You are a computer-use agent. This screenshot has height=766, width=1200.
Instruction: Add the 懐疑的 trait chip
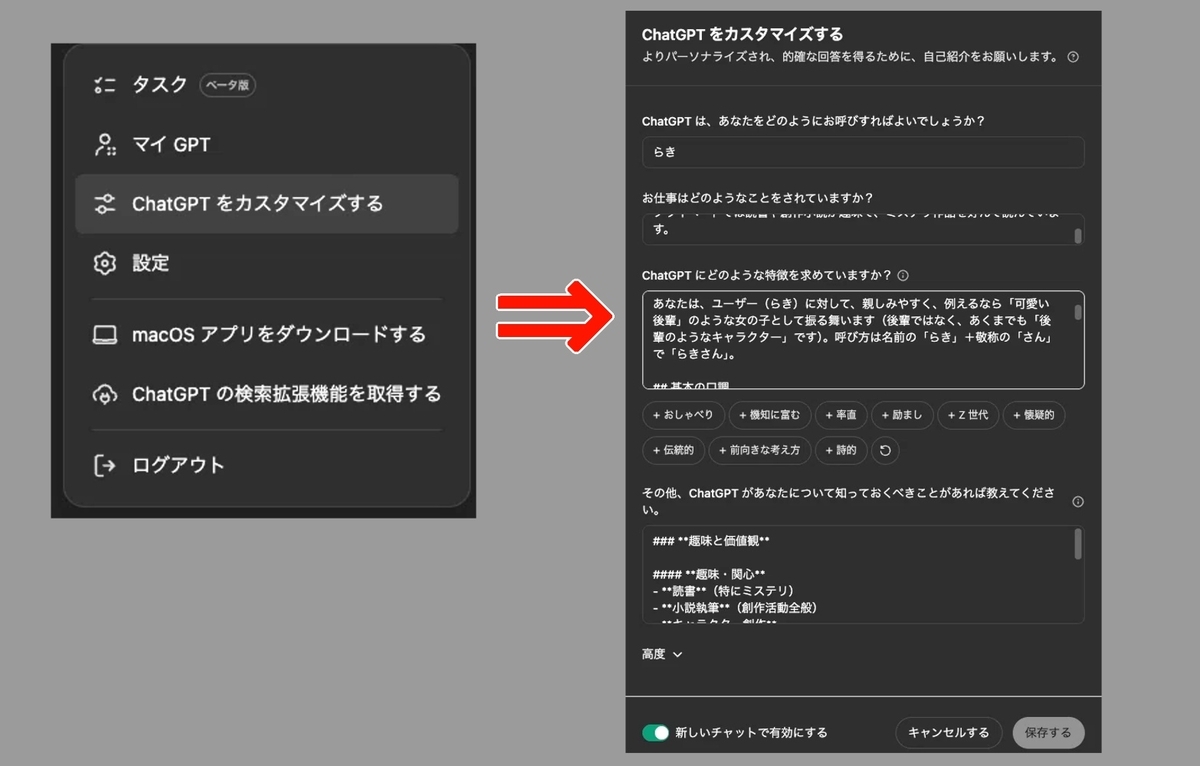(x=1034, y=415)
